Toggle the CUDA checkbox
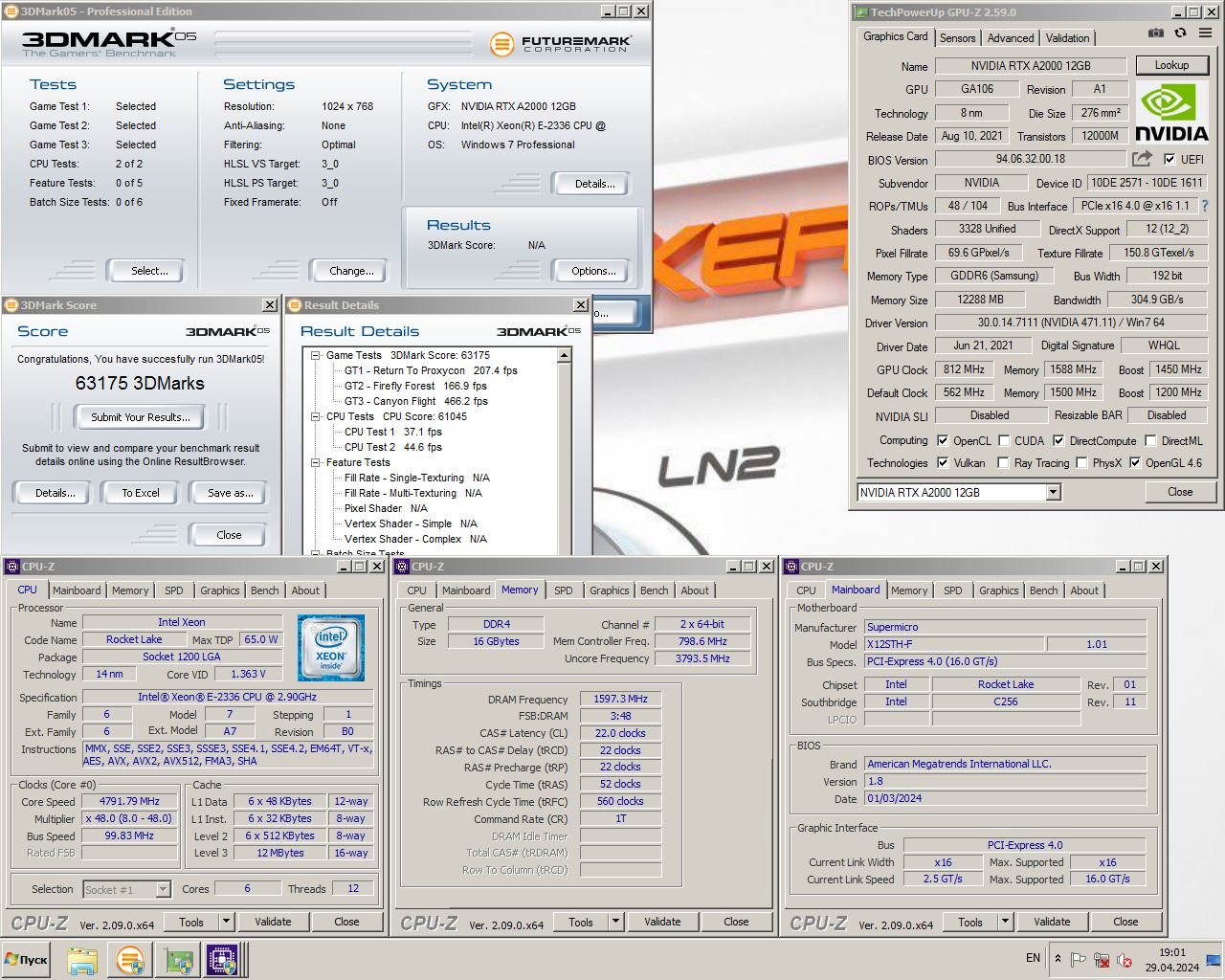Screen dimensions: 1225x980 tap(1004, 441)
